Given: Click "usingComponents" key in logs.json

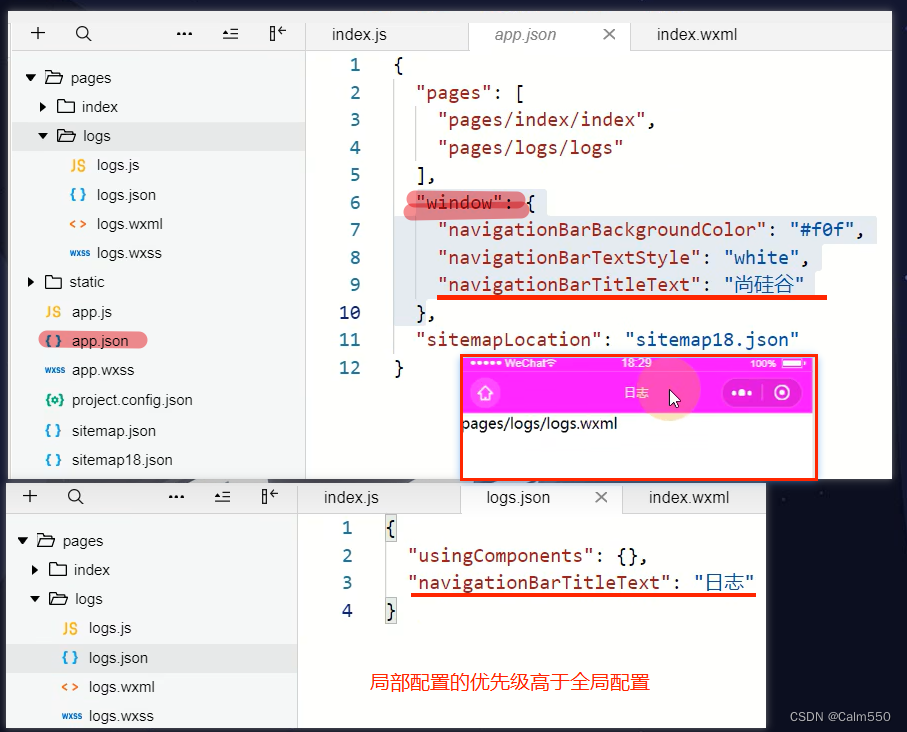Looking at the screenshot, I should click(x=500, y=556).
